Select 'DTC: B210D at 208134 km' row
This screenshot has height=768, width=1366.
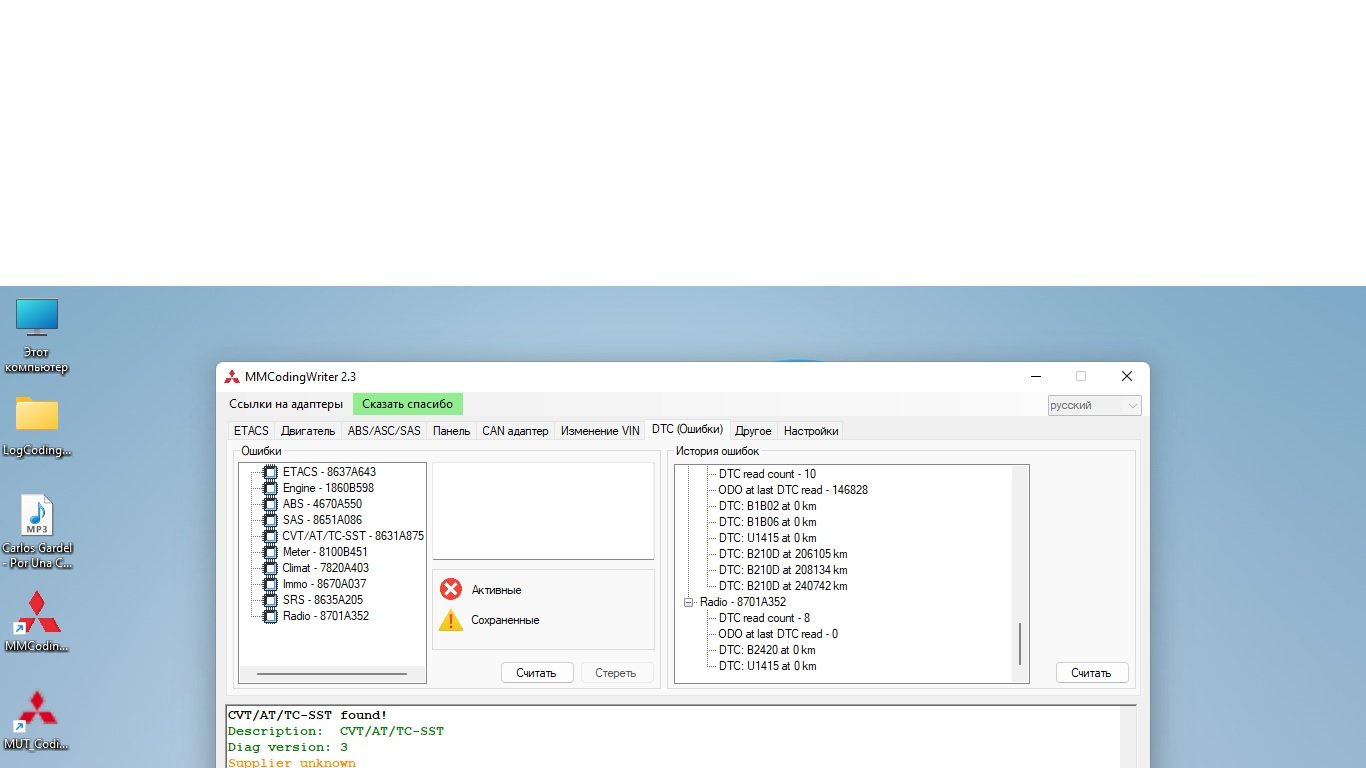click(783, 570)
